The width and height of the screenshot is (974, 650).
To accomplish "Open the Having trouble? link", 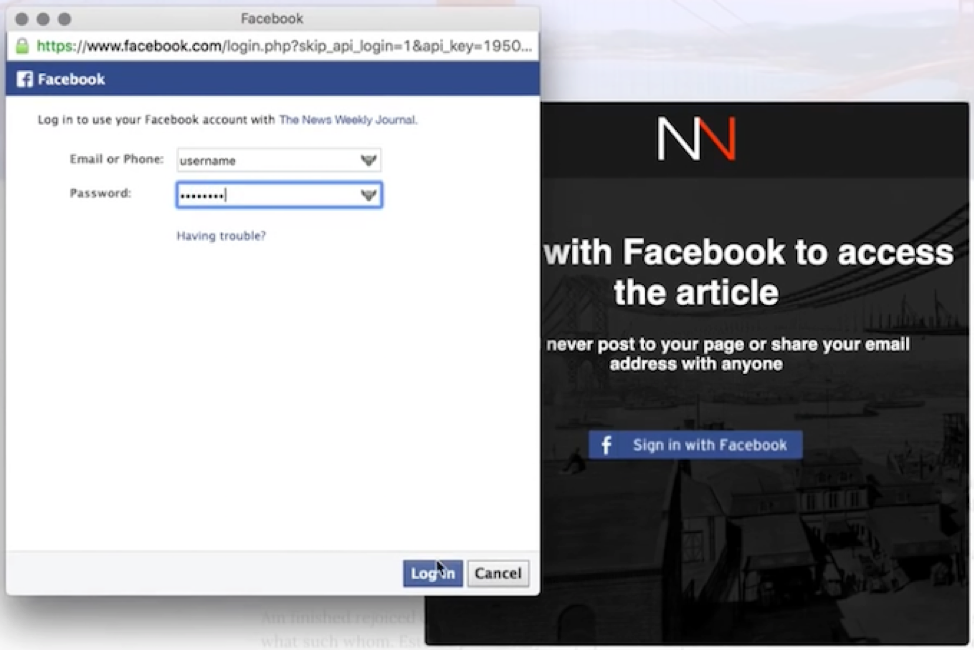I will tap(221, 236).
